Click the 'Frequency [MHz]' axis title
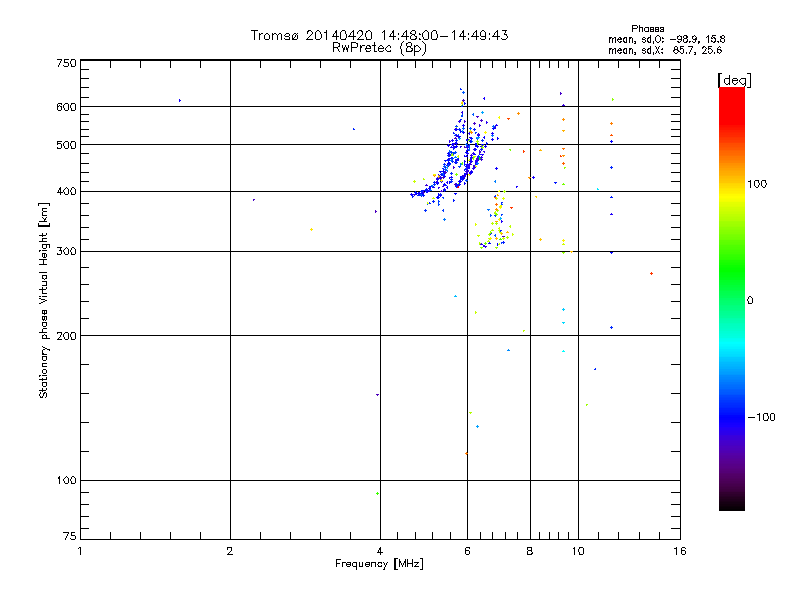Image resolution: width=800 pixels, height=600 pixels. pos(379,564)
